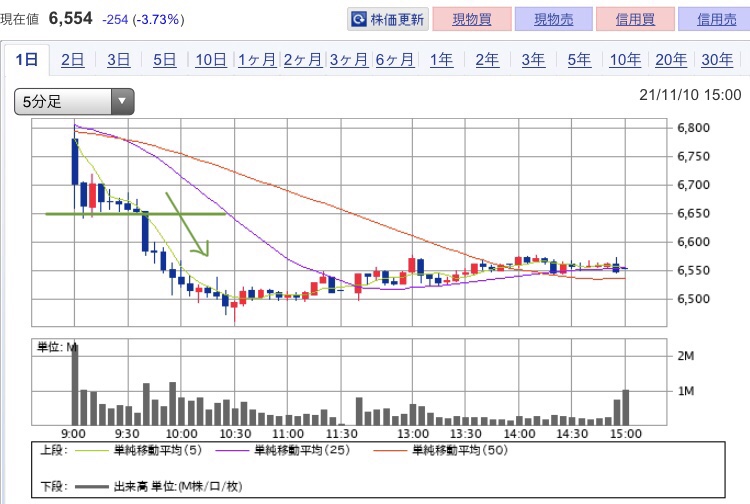Click the 単純移動平均(25) legend entry
The width and height of the screenshot is (750, 504).
coord(283,450)
